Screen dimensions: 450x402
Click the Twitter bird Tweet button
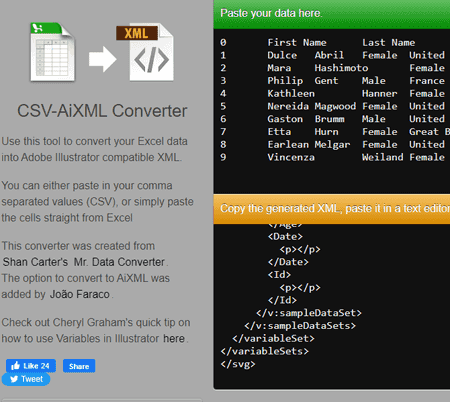pos(26,379)
